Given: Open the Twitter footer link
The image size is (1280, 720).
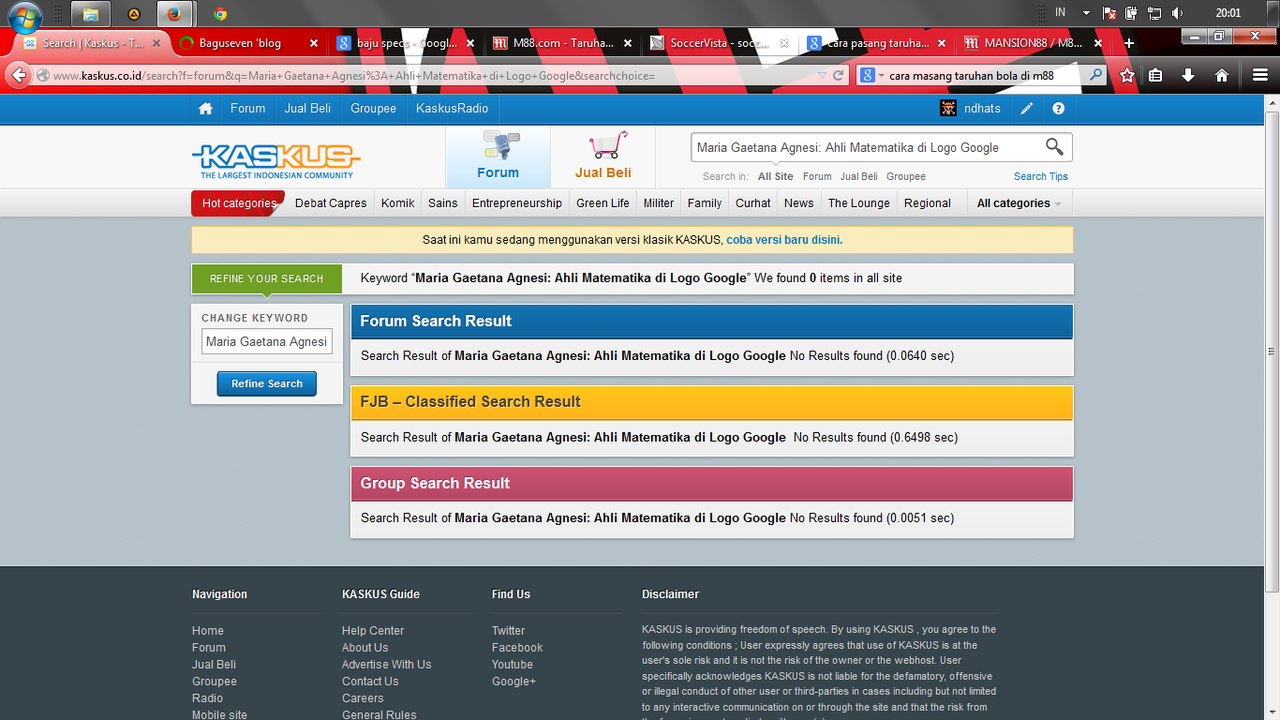Looking at the screenshot, I should [x=508, y=631].
